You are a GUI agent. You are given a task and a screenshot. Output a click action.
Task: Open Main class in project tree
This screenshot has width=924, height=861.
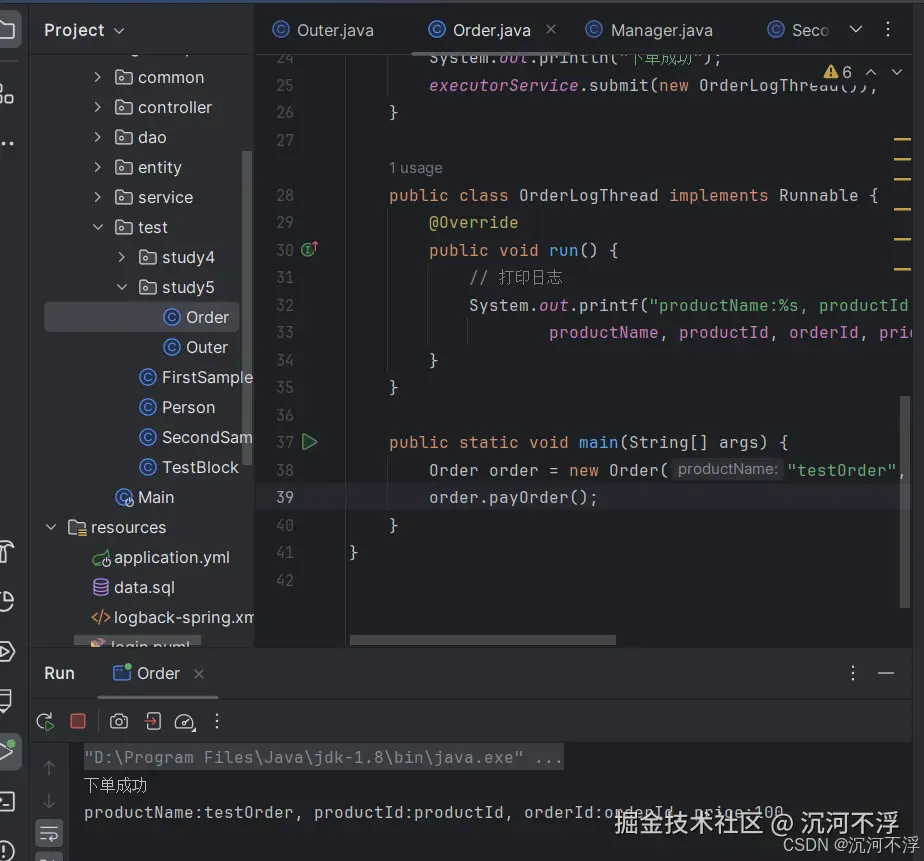(144, 497)
